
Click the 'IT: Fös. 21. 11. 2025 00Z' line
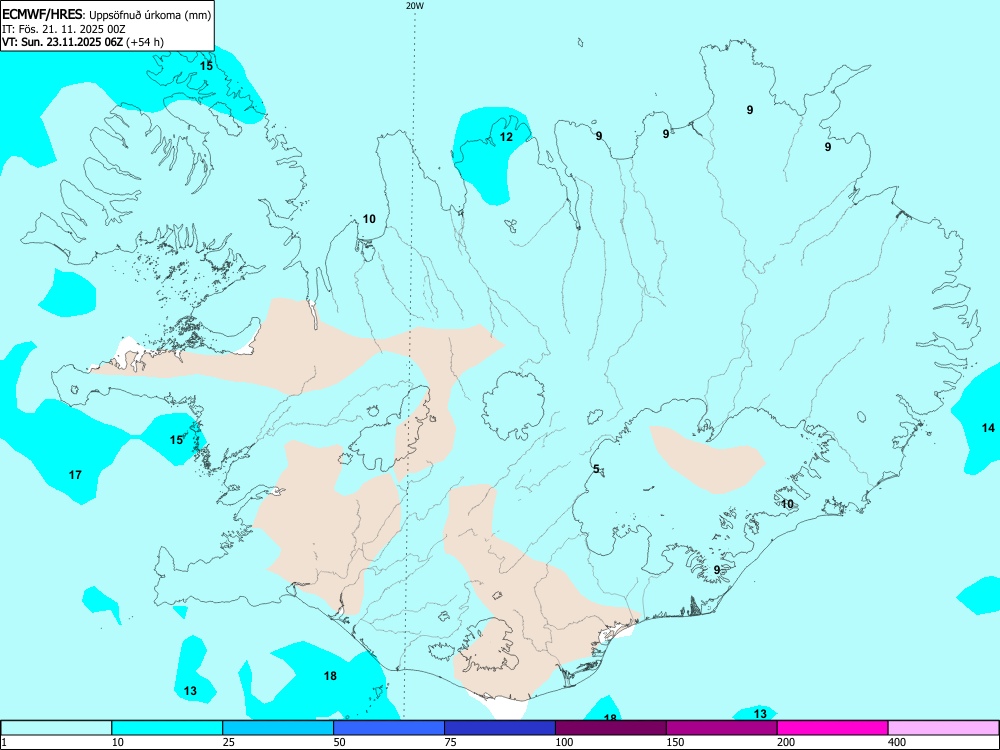(62, 29)
